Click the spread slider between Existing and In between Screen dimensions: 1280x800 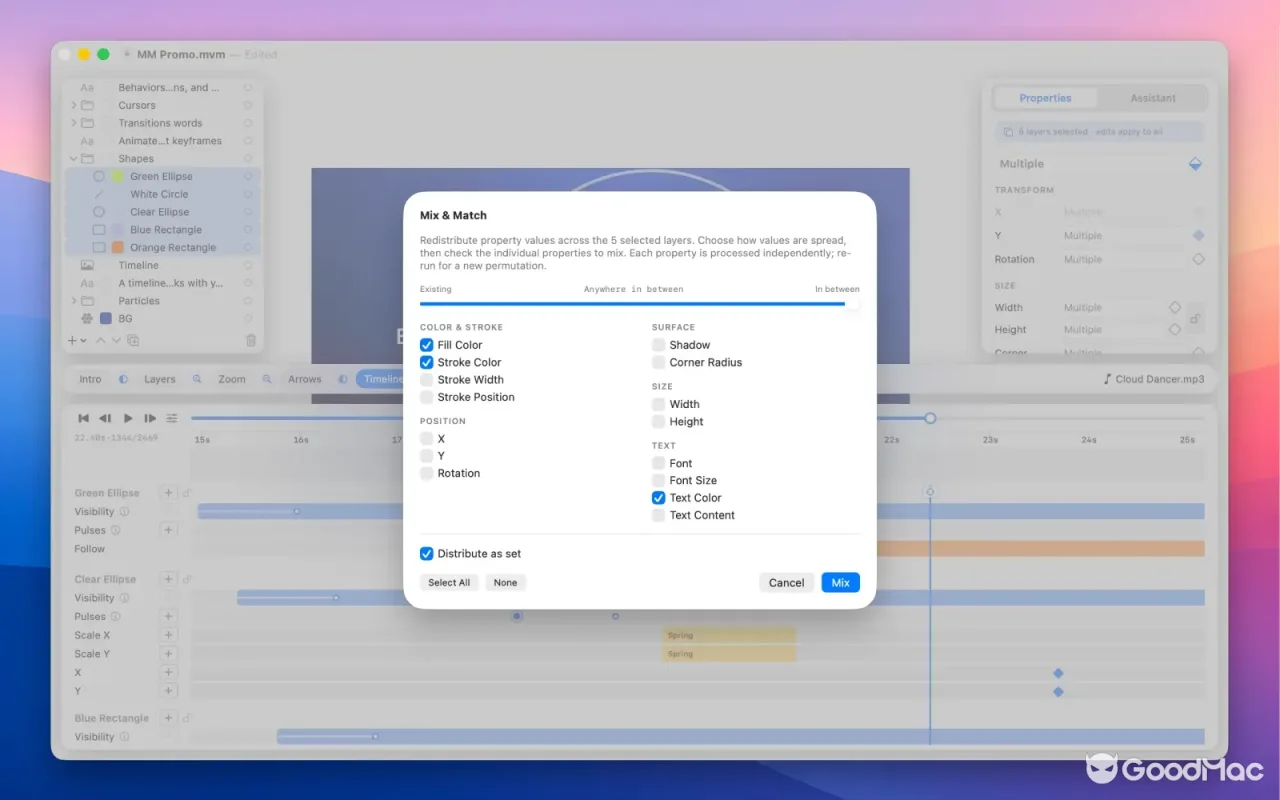640,303
